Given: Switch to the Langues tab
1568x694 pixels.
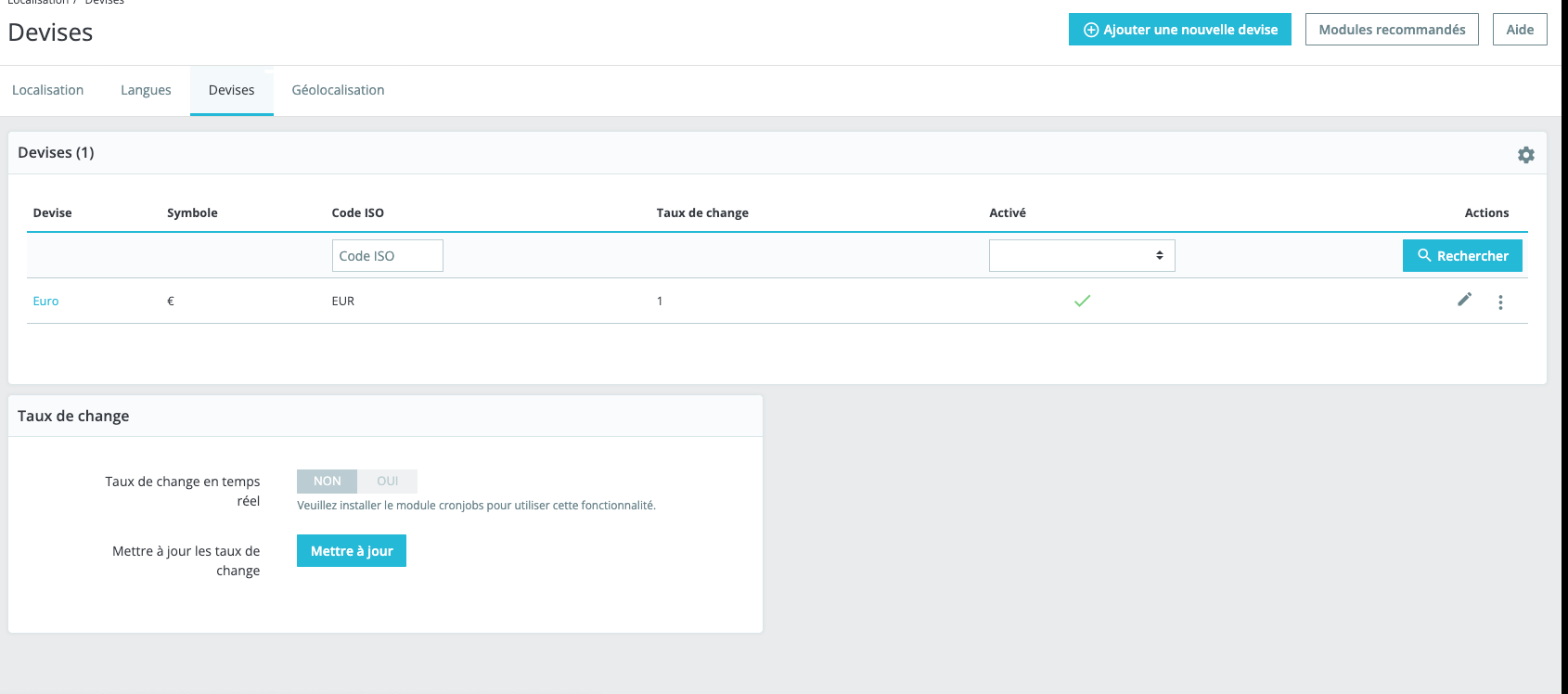Looking at the screenshot, I should click(146, 90).
